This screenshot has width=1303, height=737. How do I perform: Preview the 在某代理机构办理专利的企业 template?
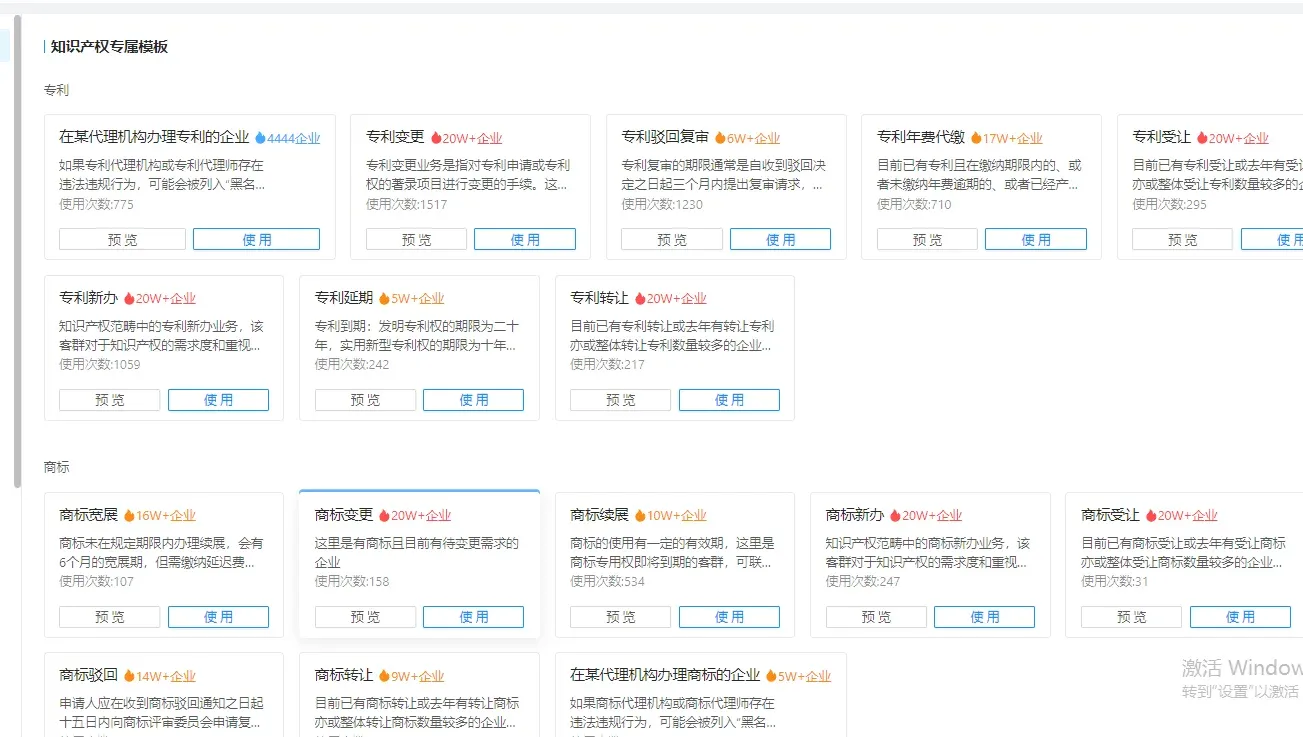pos(122,239)
